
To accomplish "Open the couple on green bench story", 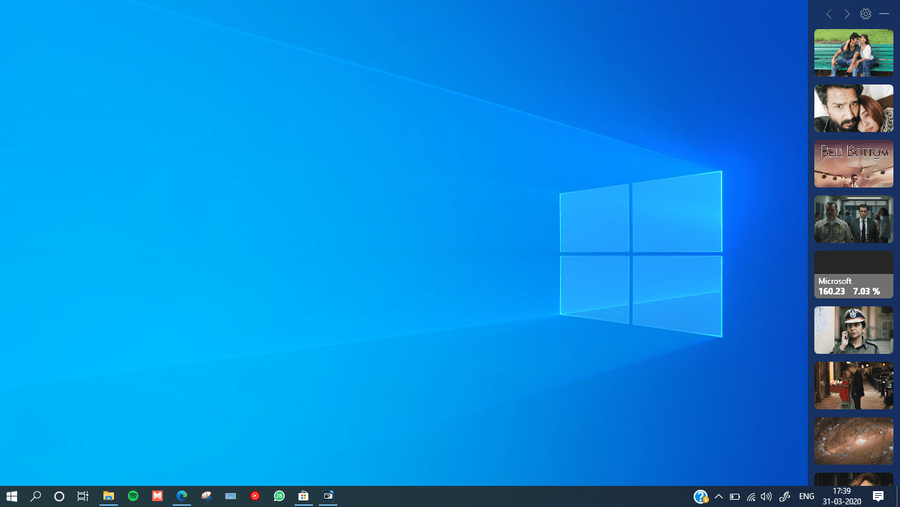I will (853, 52).
